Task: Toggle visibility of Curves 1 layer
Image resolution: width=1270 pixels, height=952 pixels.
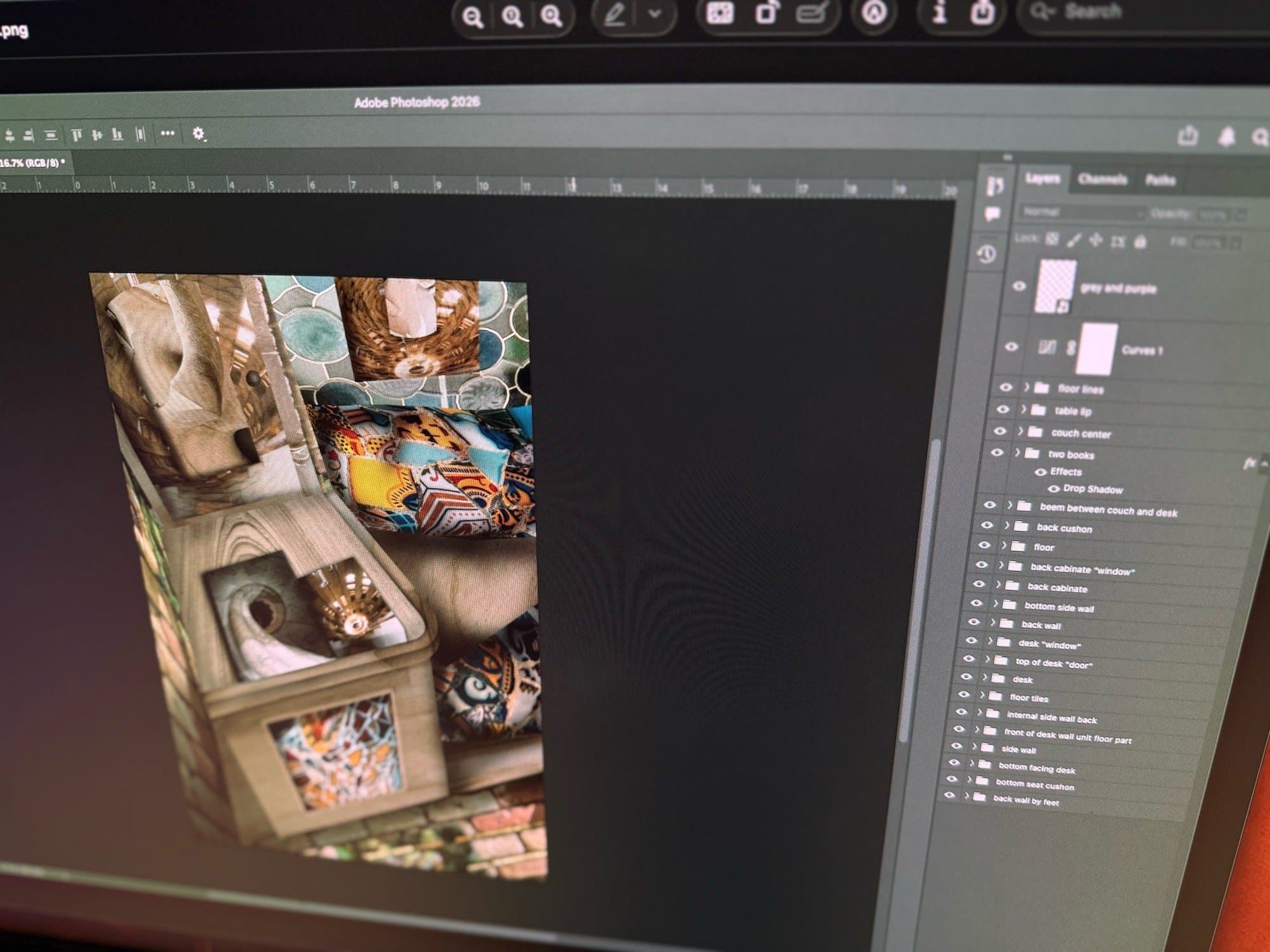Action: tap(1011, 347)
